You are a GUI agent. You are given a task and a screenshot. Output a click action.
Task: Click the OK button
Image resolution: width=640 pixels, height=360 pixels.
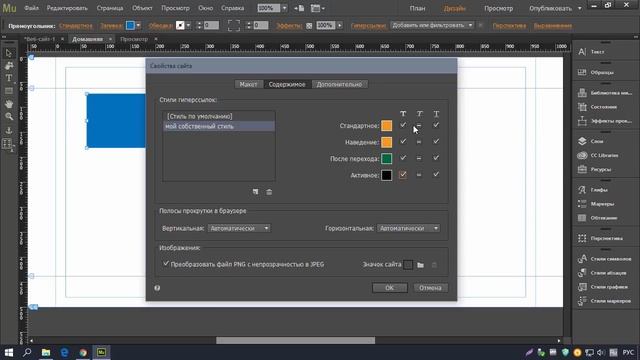click(389, 288)
